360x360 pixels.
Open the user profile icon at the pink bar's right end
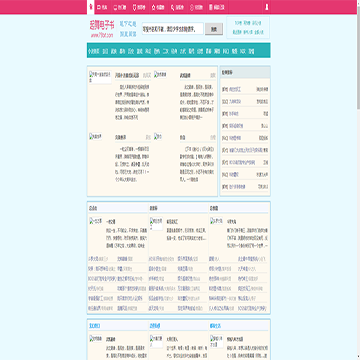tap(267, 7)
